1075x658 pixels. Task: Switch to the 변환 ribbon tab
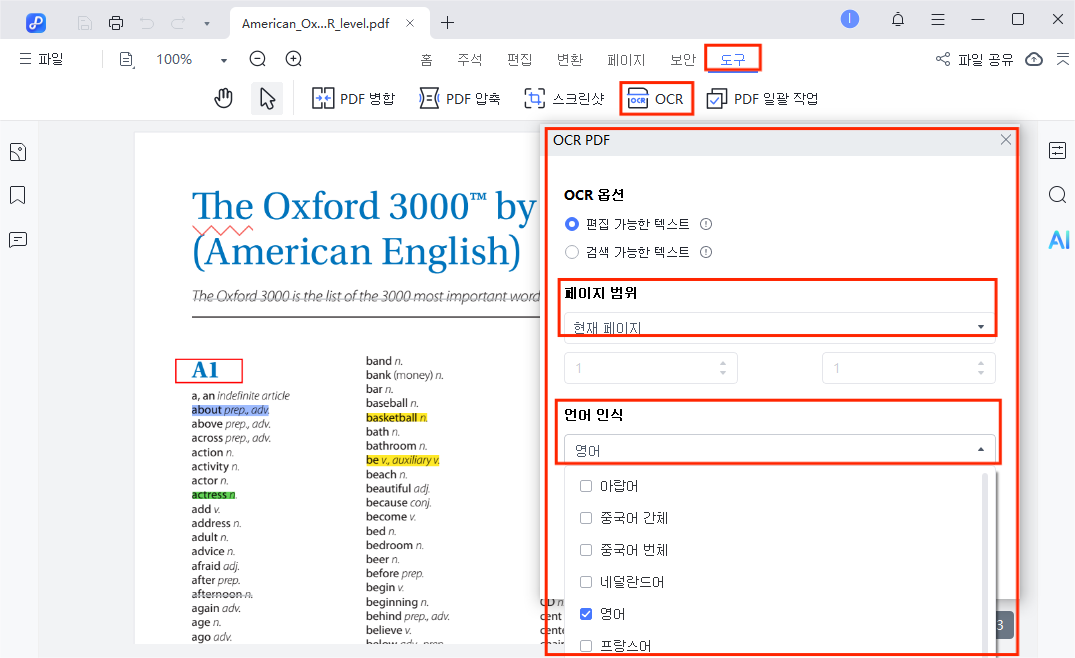[x=570, y=59]
